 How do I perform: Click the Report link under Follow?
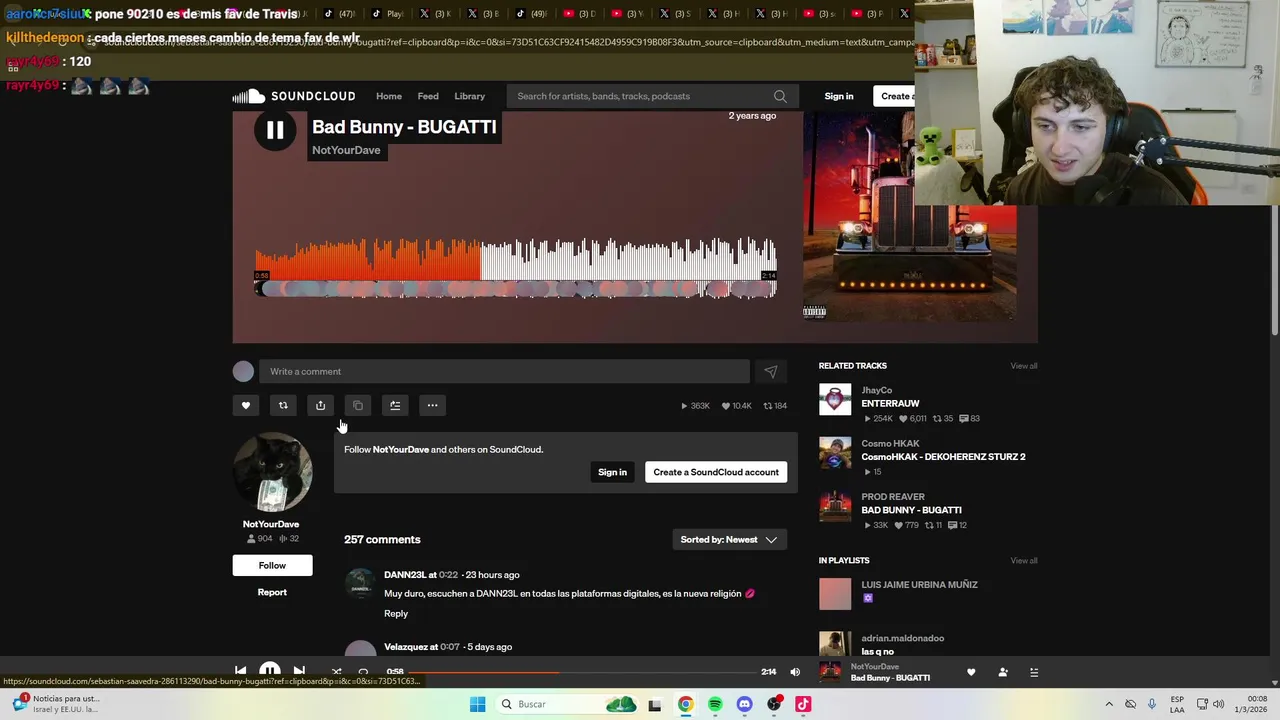[x=272, y=592]
